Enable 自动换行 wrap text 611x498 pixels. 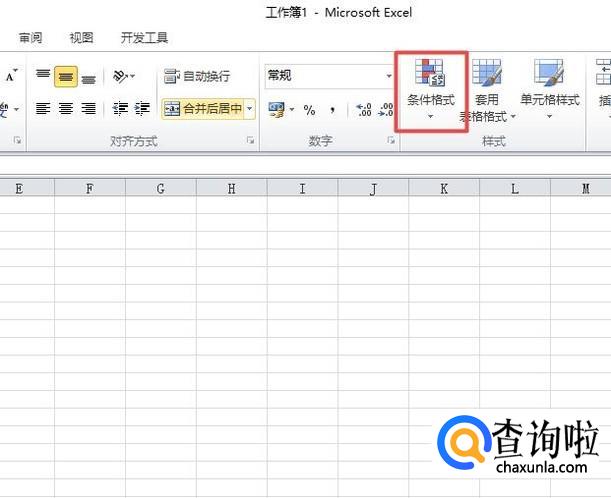(197, 76)
